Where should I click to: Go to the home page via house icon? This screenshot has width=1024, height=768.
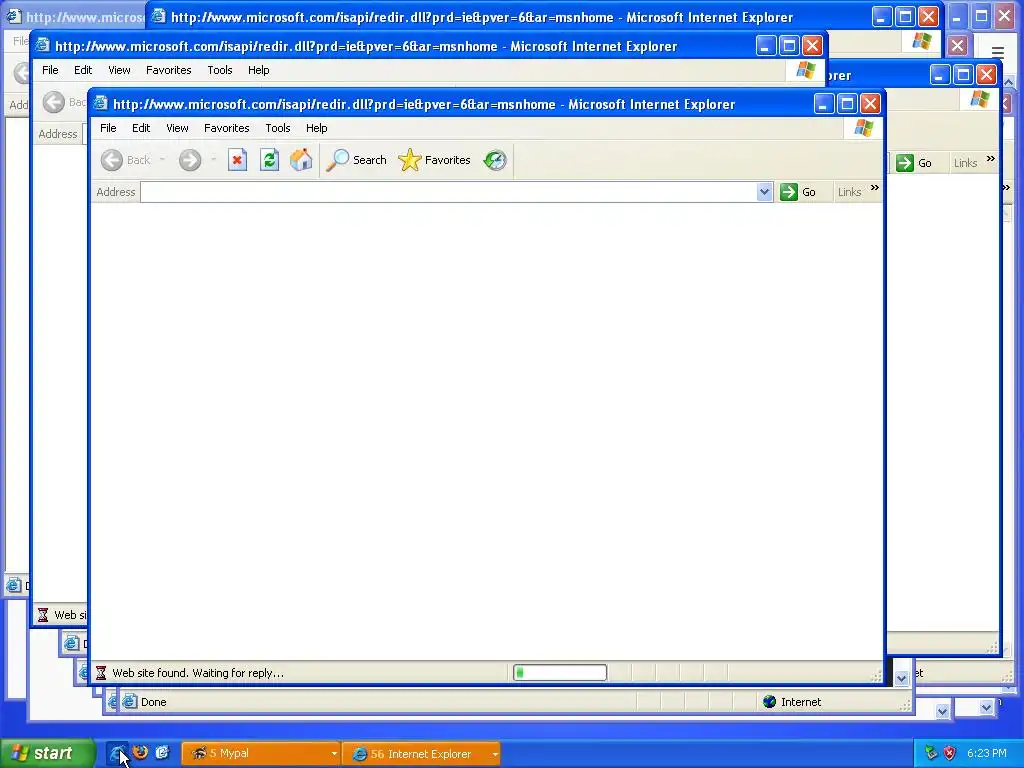(301, 160)
